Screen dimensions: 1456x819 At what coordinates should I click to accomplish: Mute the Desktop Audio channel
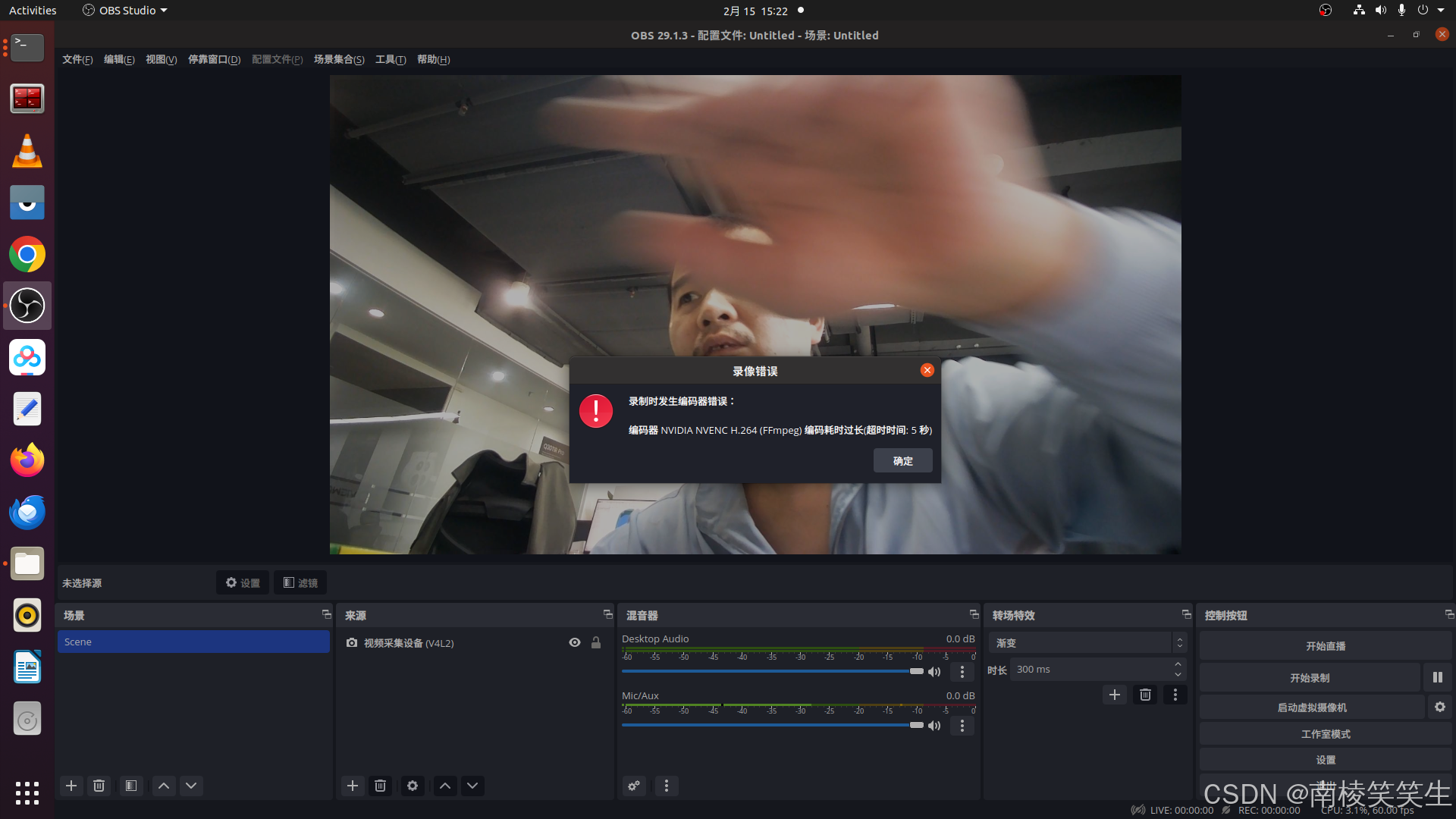[x=934, y=672]
